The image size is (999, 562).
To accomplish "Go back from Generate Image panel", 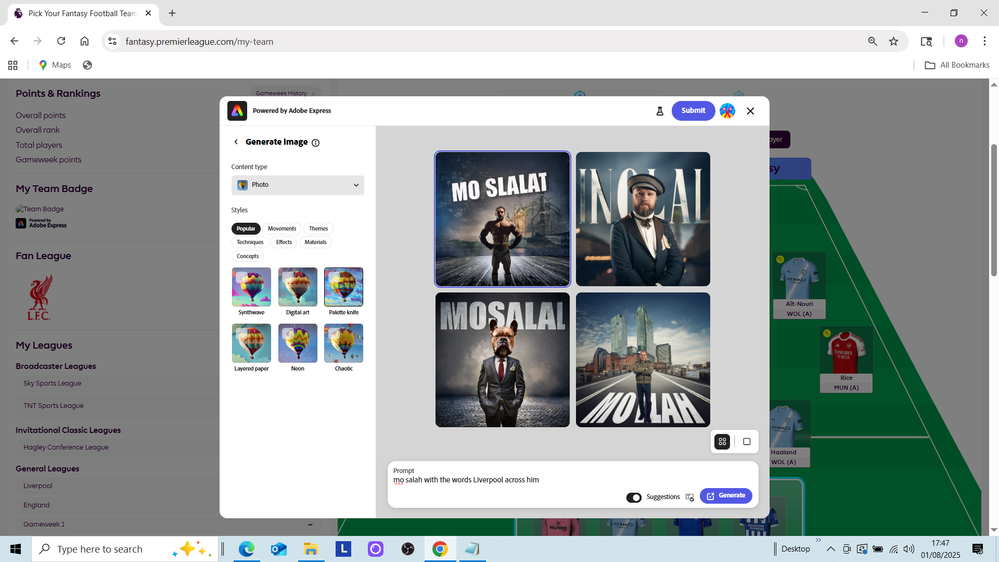I will (x=236, y=142).
